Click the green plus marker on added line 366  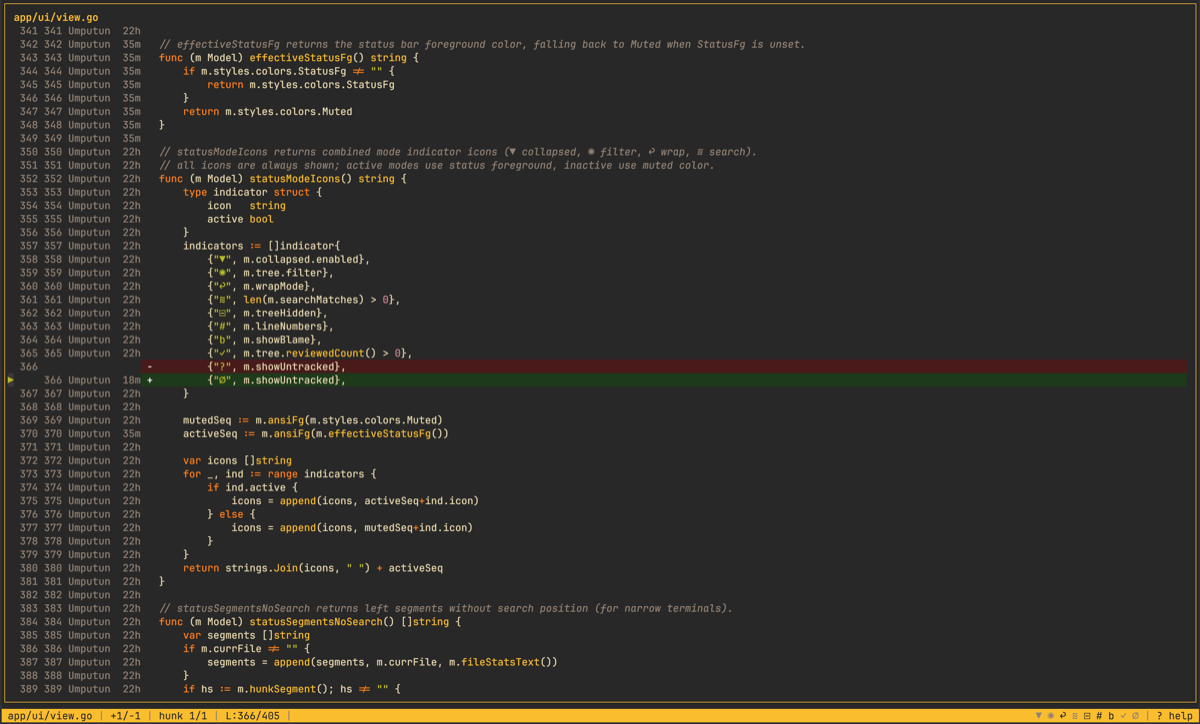click(148, 380)
